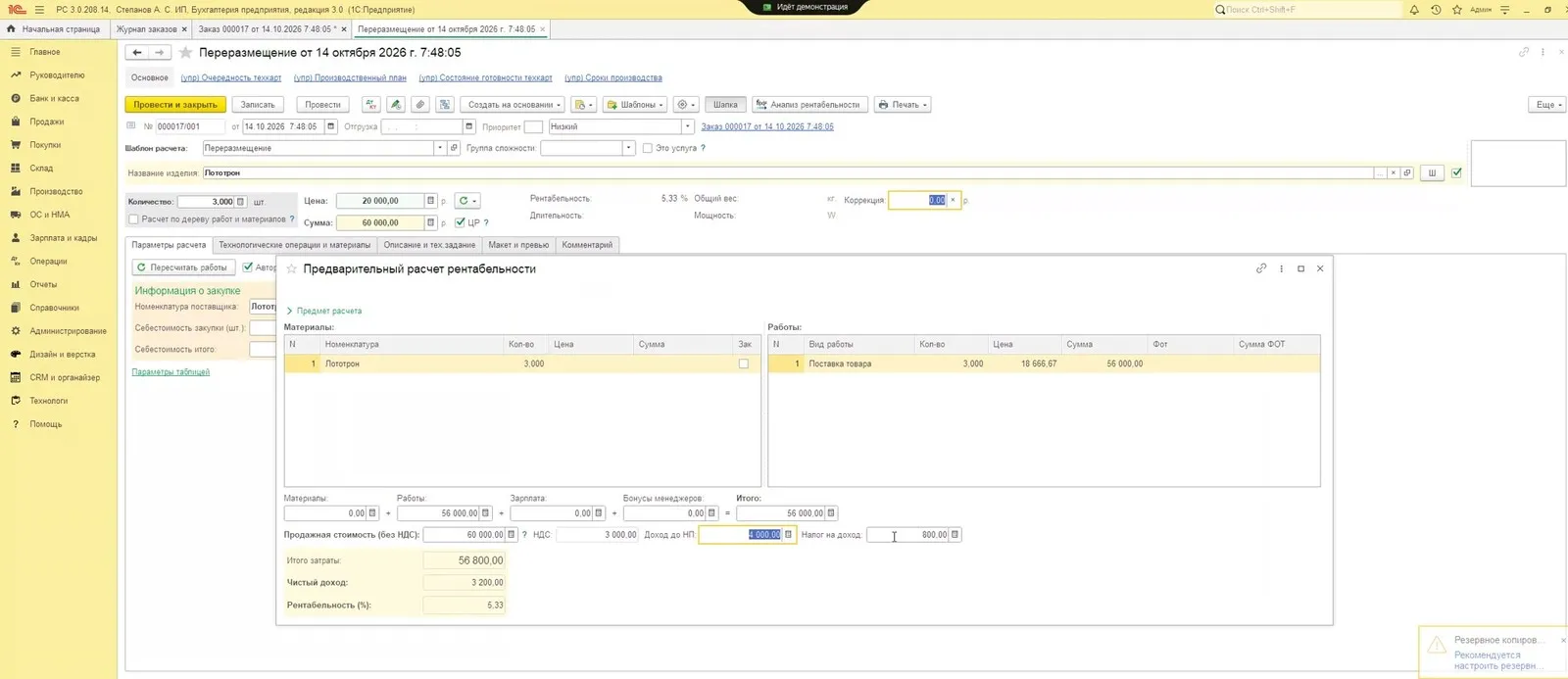Viewport: 1568px width, 679px height.
Task: Open Параметры таблицей link
Action: [171, 372]
